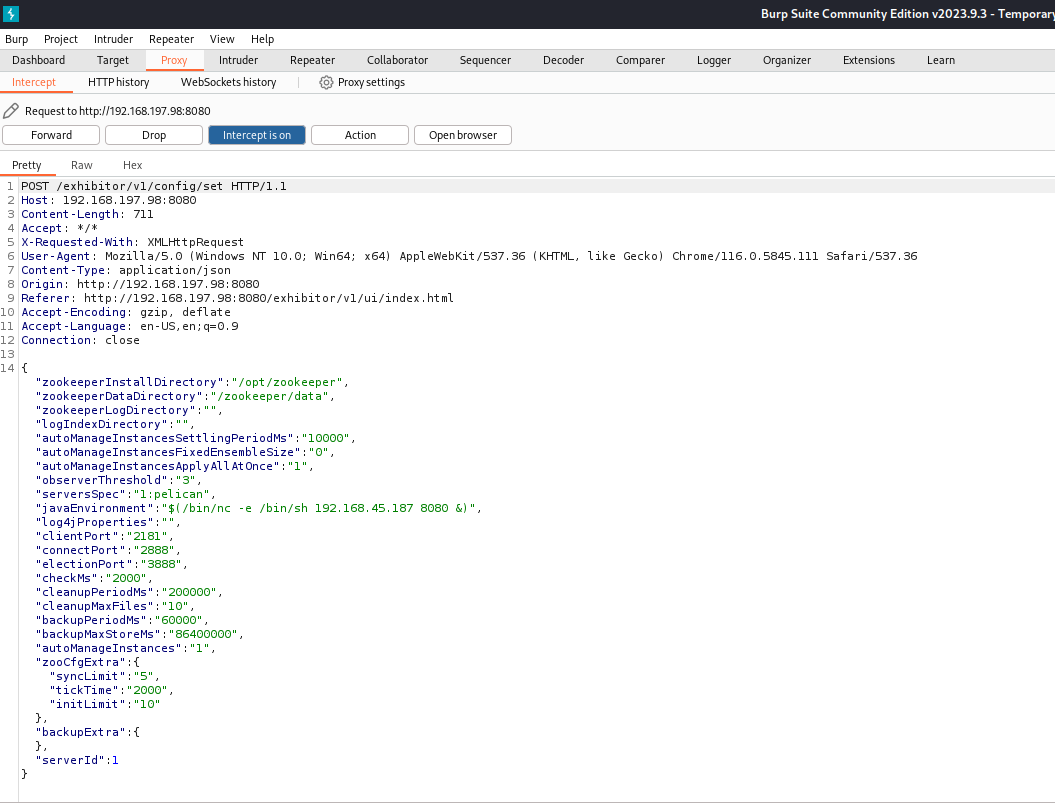Click the zookeeperInstallDirectory value
Image resolution: width=1055 pixels, height=804 pixels.
(287, 382)
